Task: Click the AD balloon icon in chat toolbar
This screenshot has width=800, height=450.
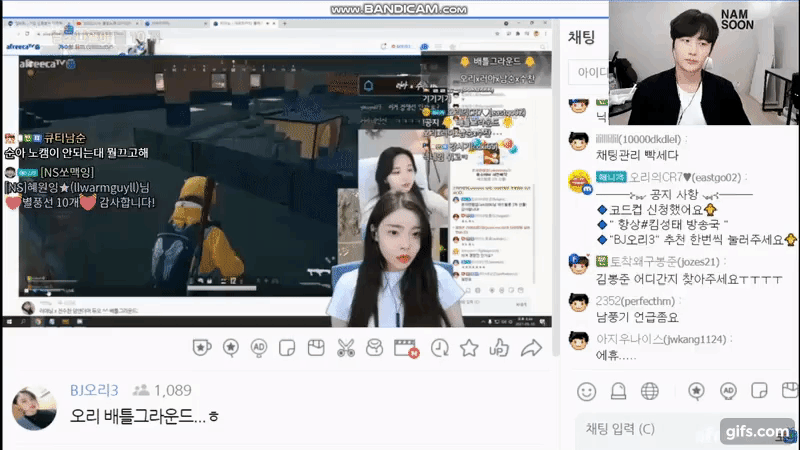Action: pos(728,391)
